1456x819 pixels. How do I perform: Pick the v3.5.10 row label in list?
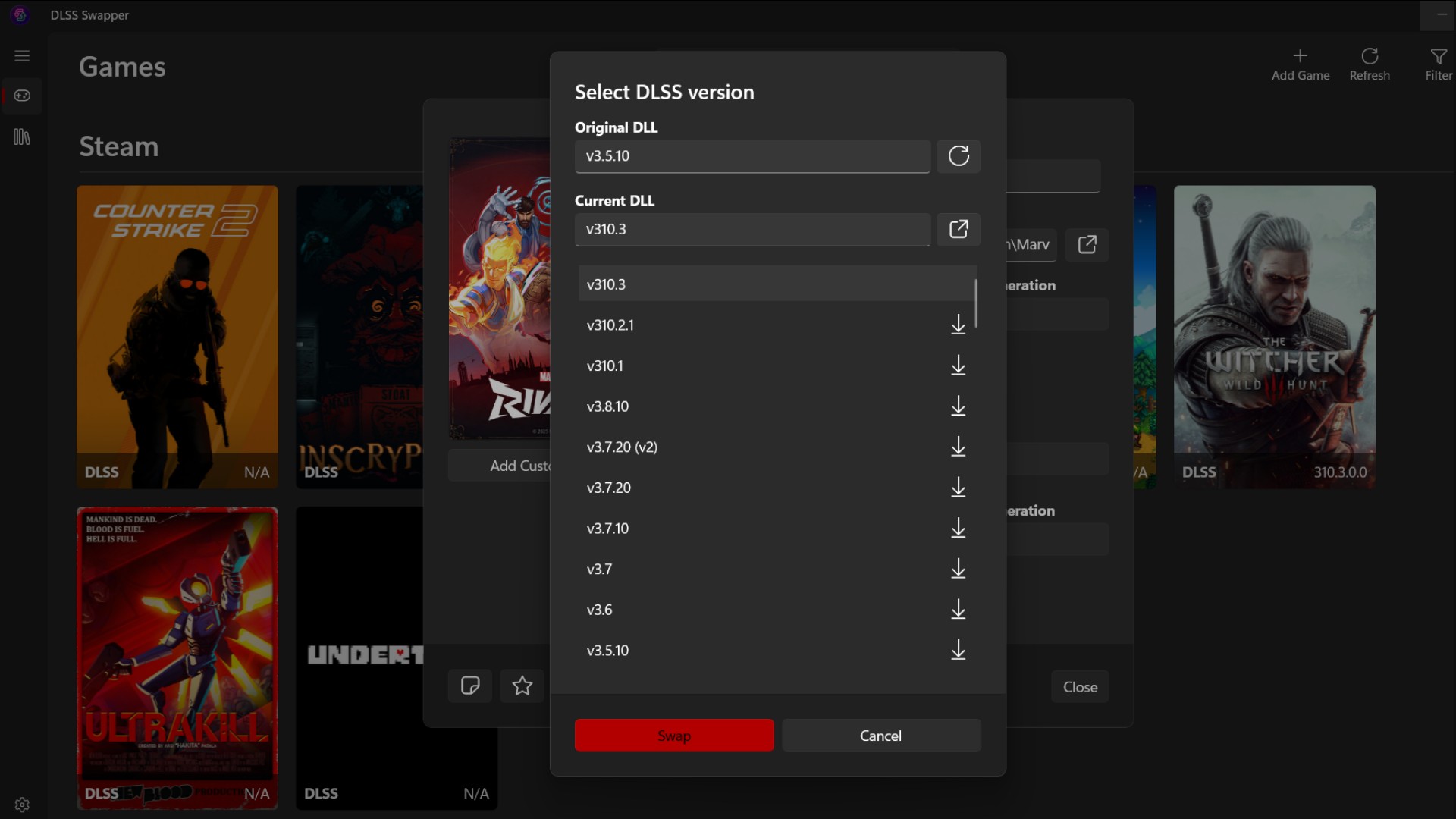pos(607,651)
